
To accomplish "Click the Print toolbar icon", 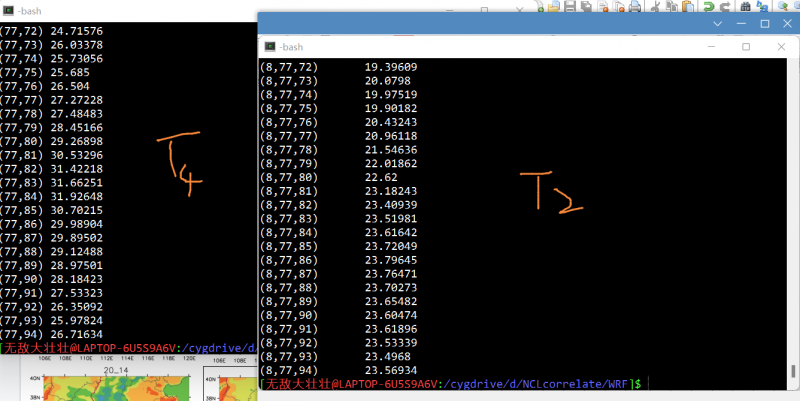I will point(634,6).
